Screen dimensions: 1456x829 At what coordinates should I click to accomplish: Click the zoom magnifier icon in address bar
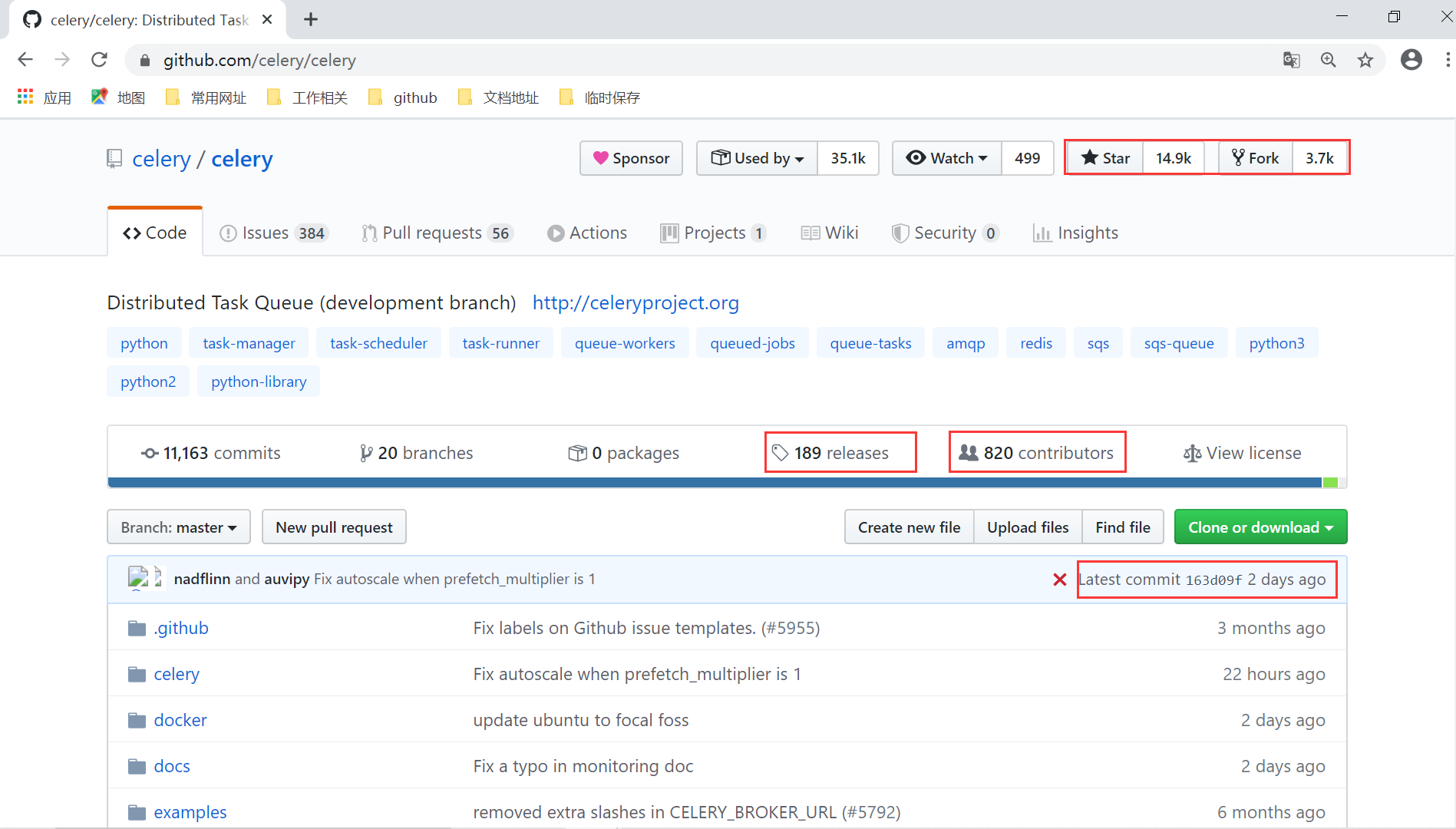1329,60
